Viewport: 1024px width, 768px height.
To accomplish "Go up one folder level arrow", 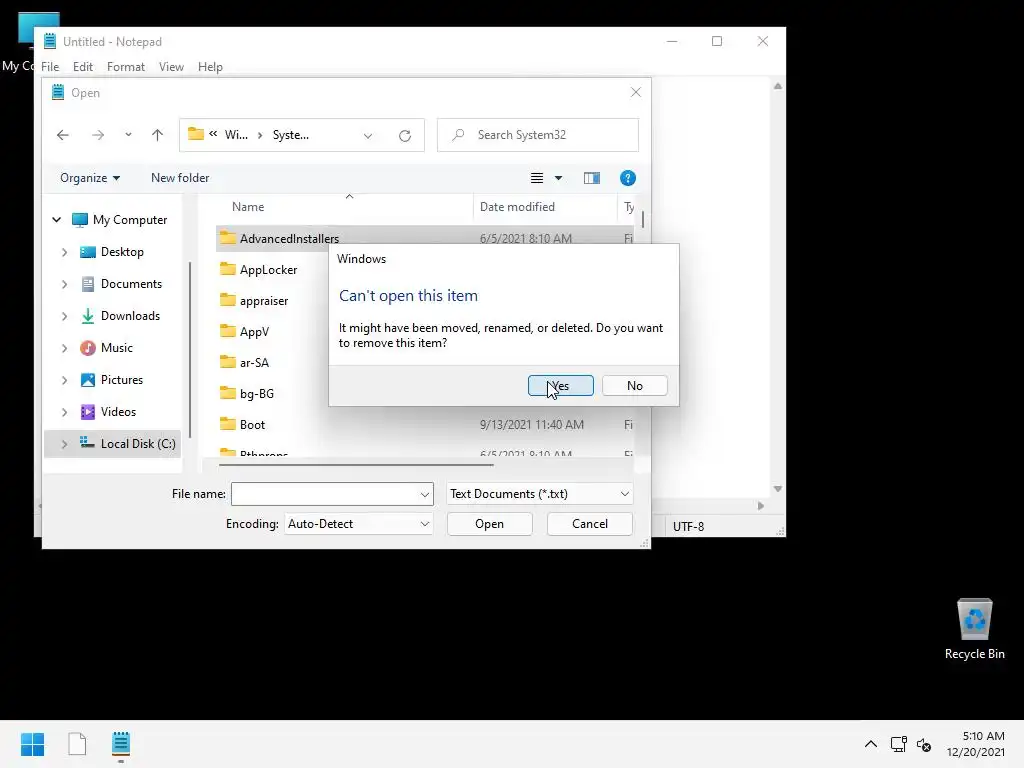I will coord(157,135).
